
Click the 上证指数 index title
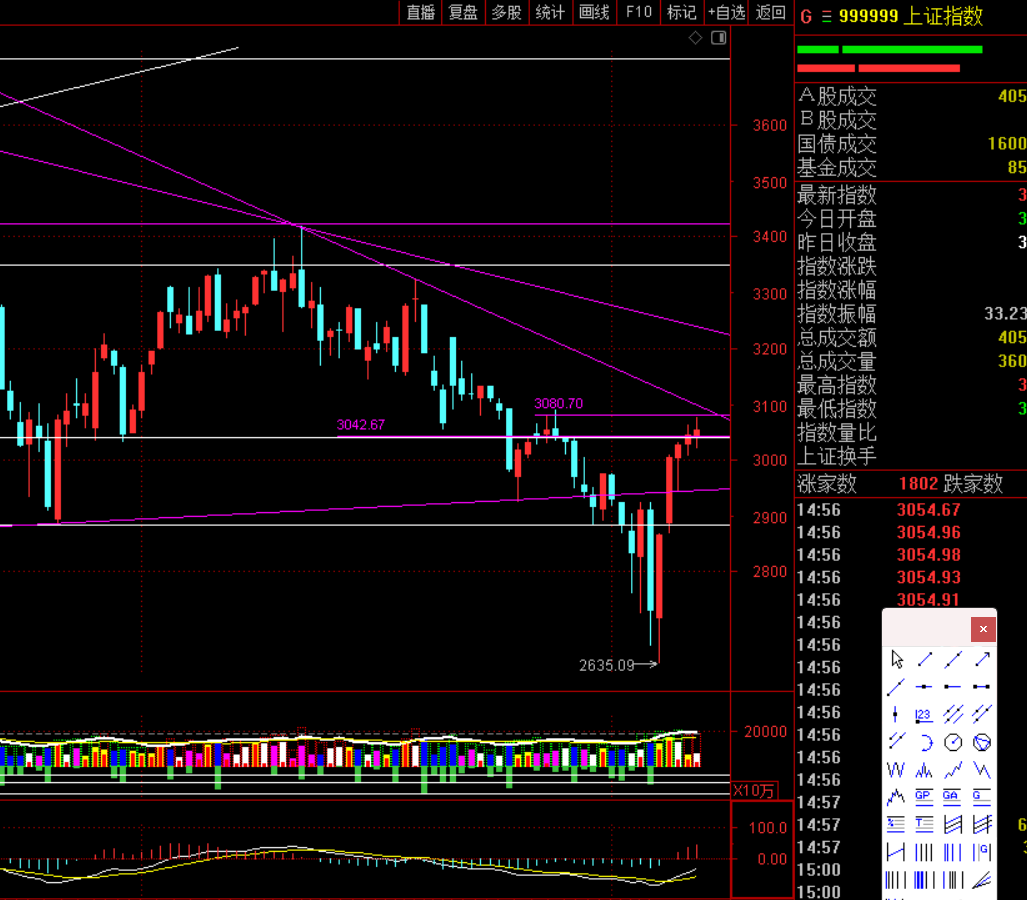point(943,16)
